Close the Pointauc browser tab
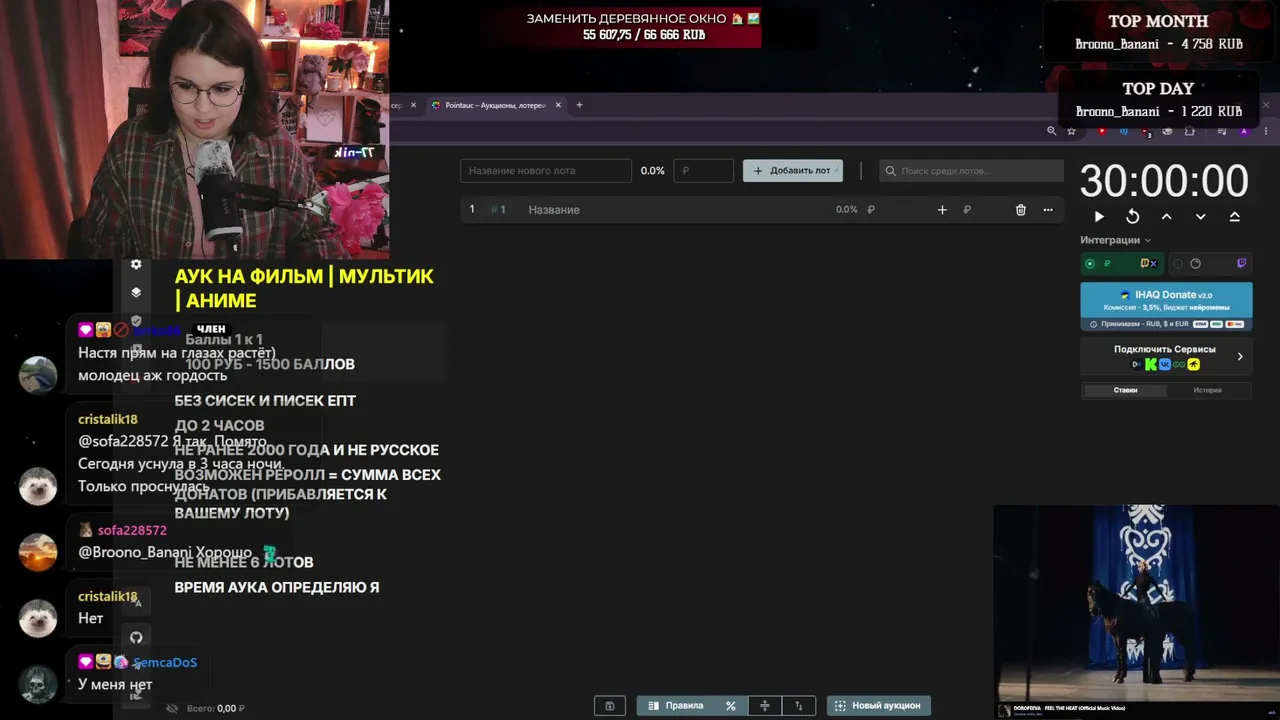 pyautogui.click(x=558, y=105)
